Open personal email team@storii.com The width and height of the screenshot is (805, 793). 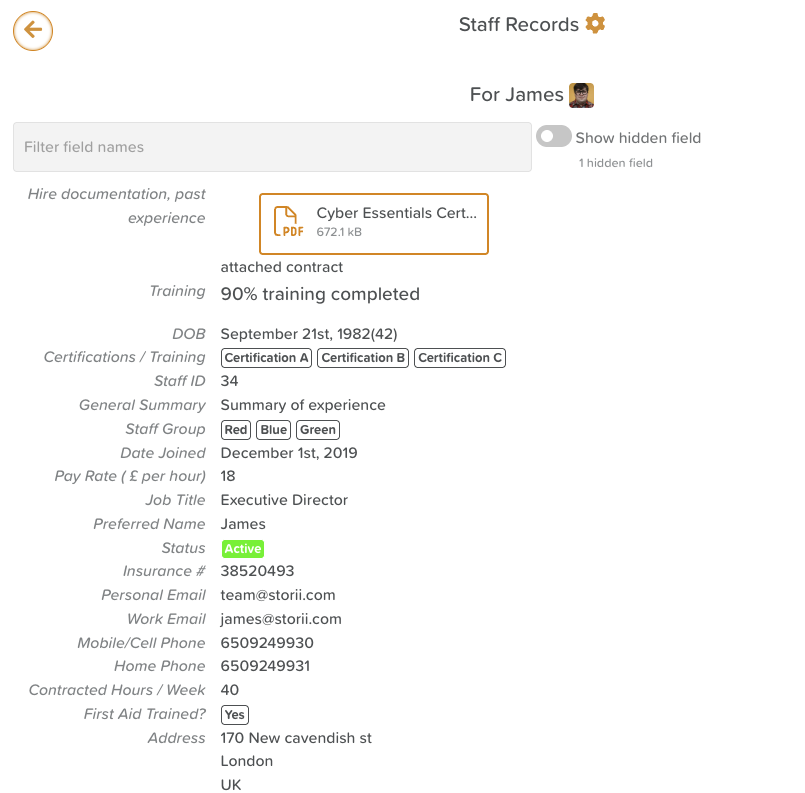(278, 595)
